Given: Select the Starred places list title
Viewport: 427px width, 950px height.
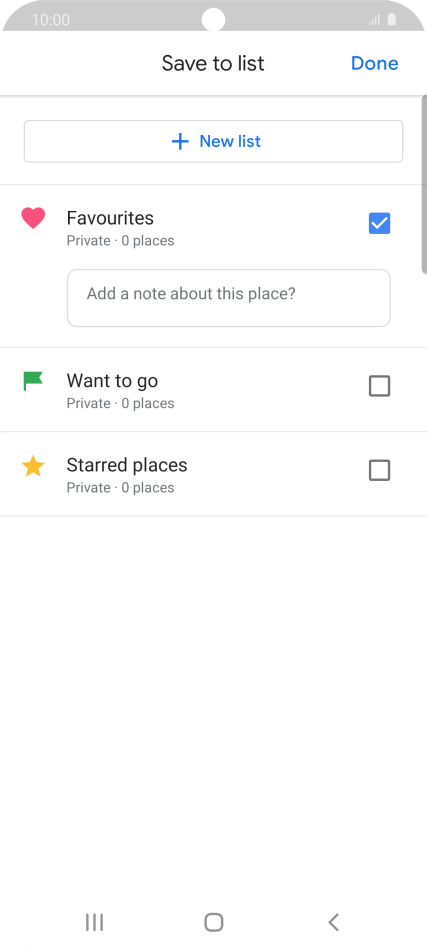Looking at the screenshot, I should tap(127, 465).
